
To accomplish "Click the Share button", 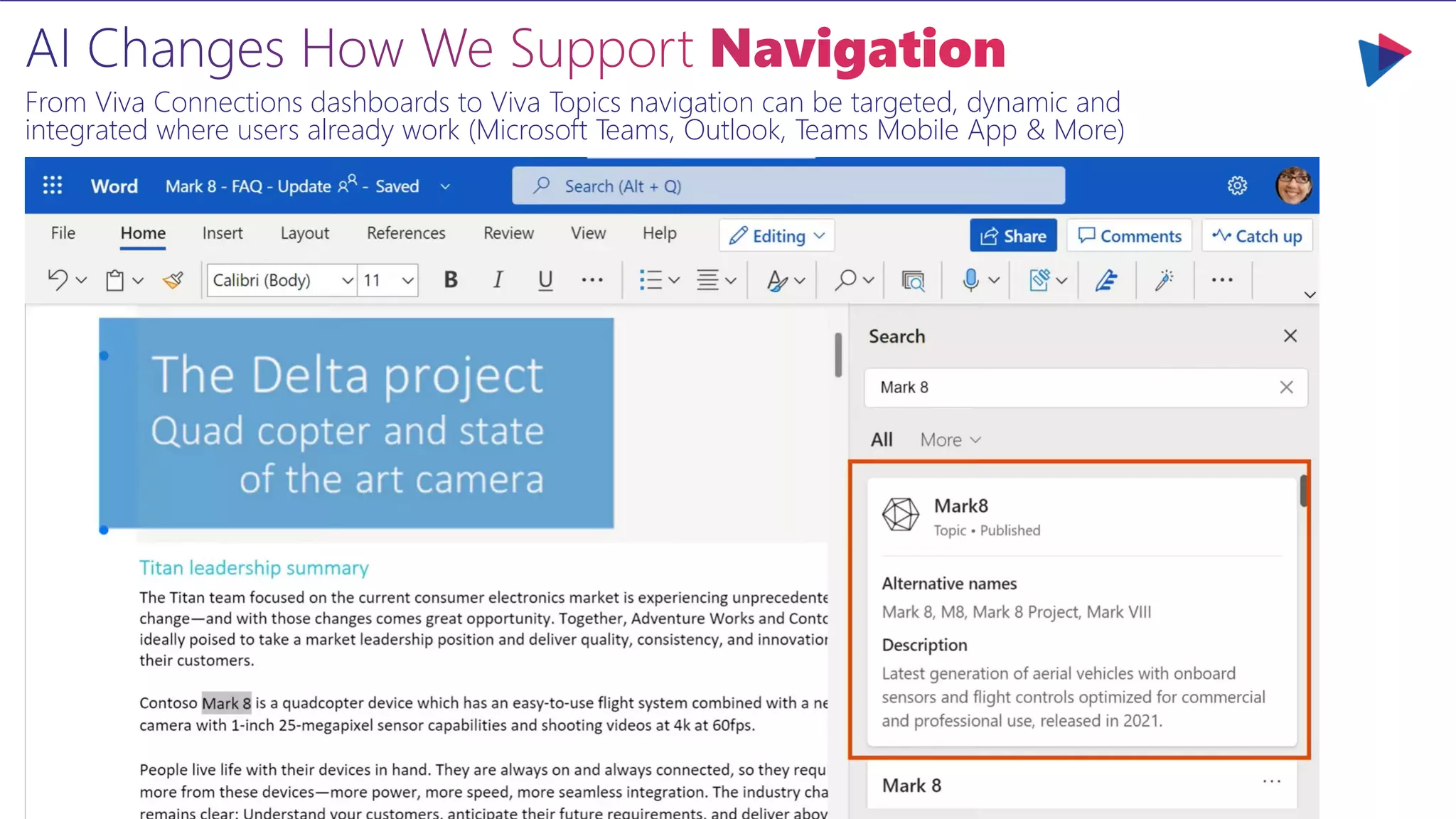I will point(1013,236).
